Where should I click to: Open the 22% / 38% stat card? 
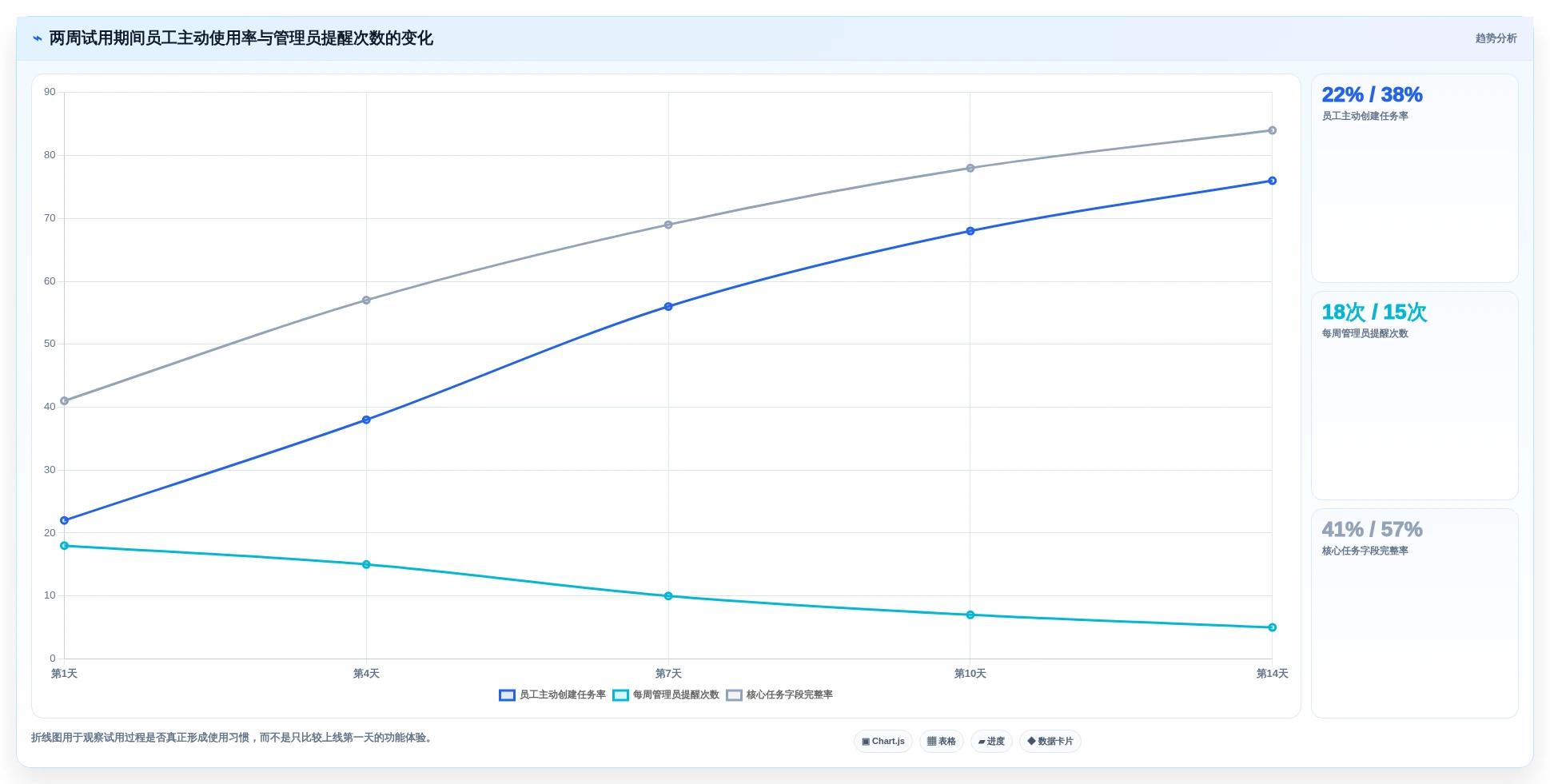coord(1414,178)
